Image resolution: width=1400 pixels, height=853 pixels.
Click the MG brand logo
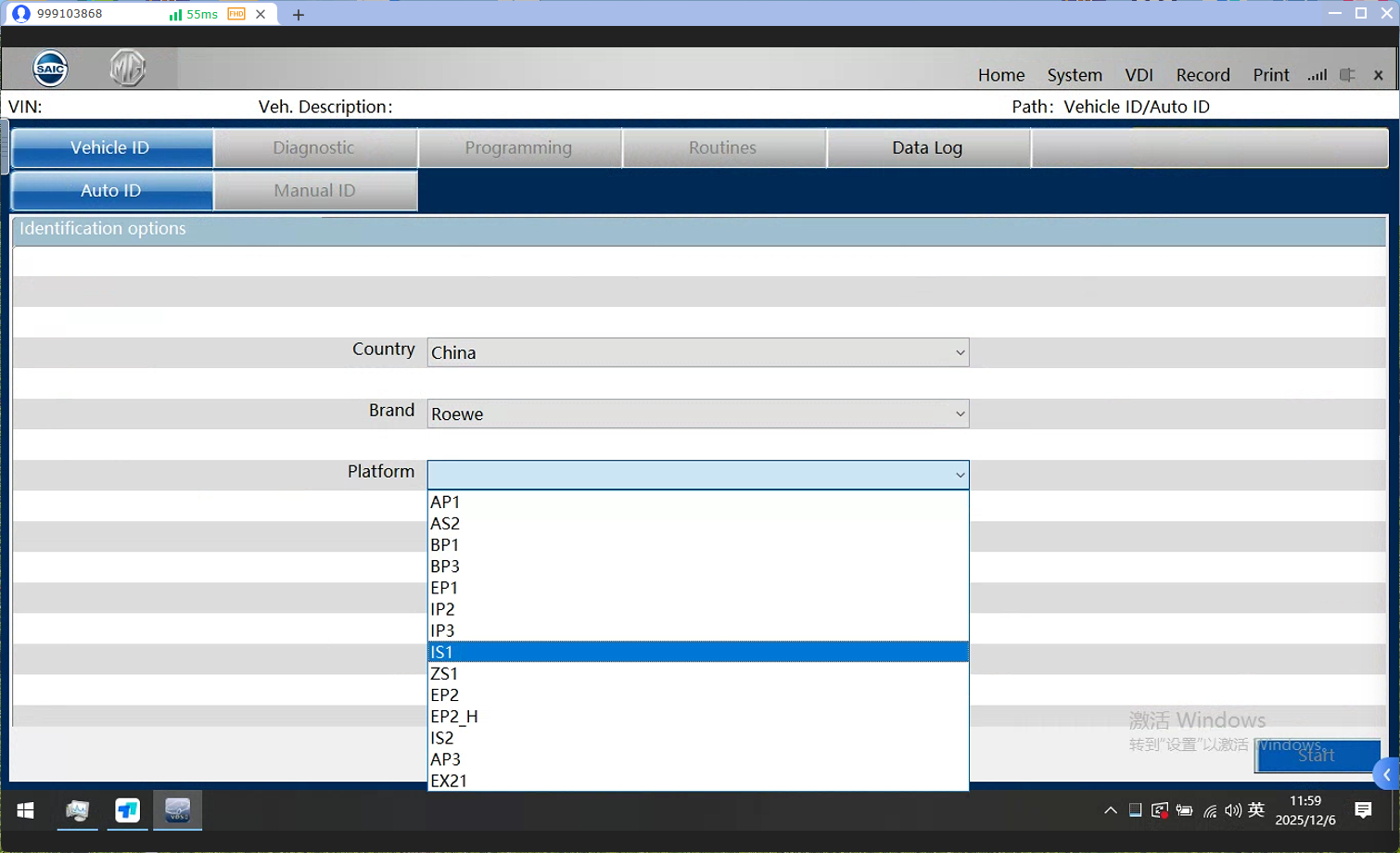click(x=127, y=69)
